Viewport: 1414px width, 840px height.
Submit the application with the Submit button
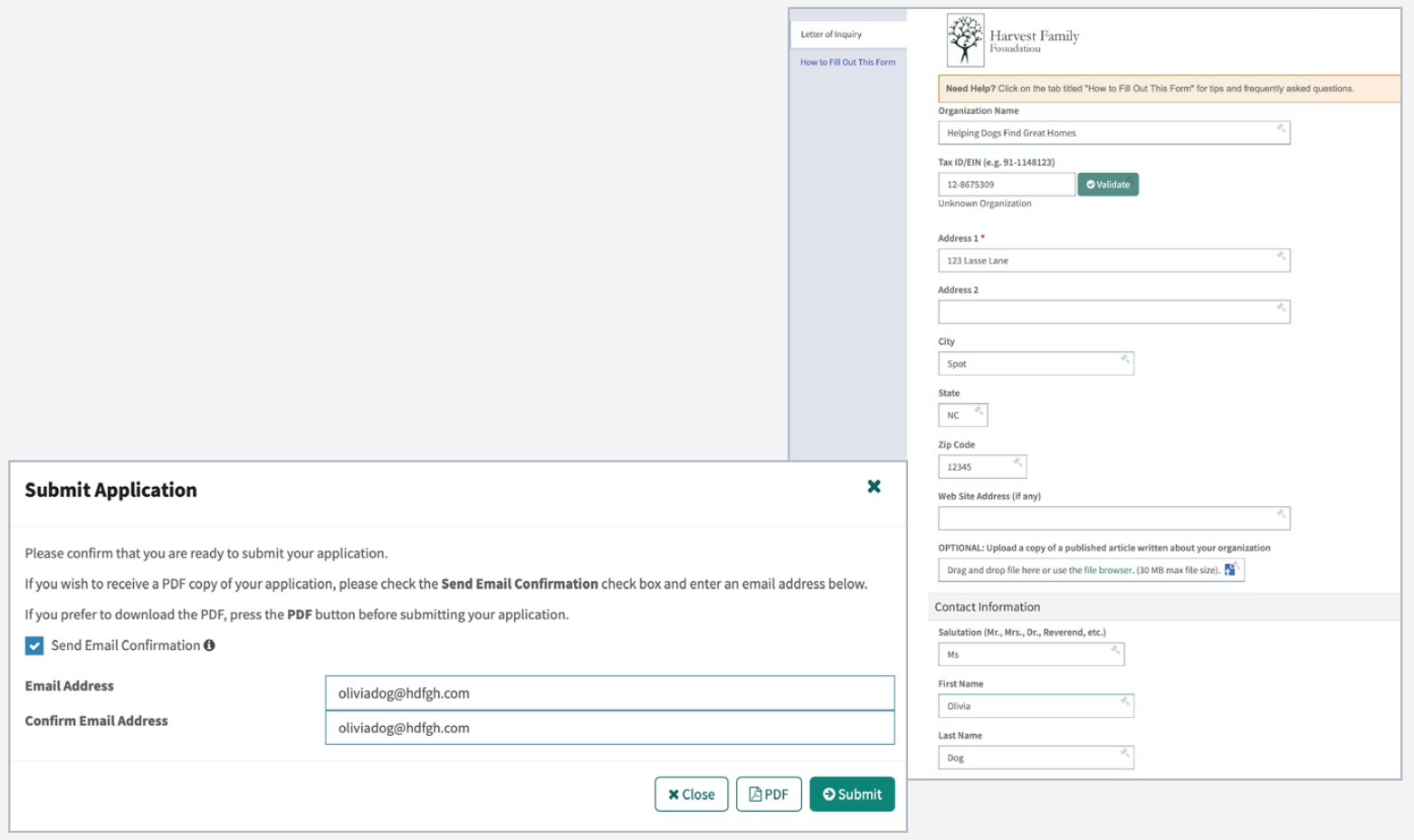852,794
